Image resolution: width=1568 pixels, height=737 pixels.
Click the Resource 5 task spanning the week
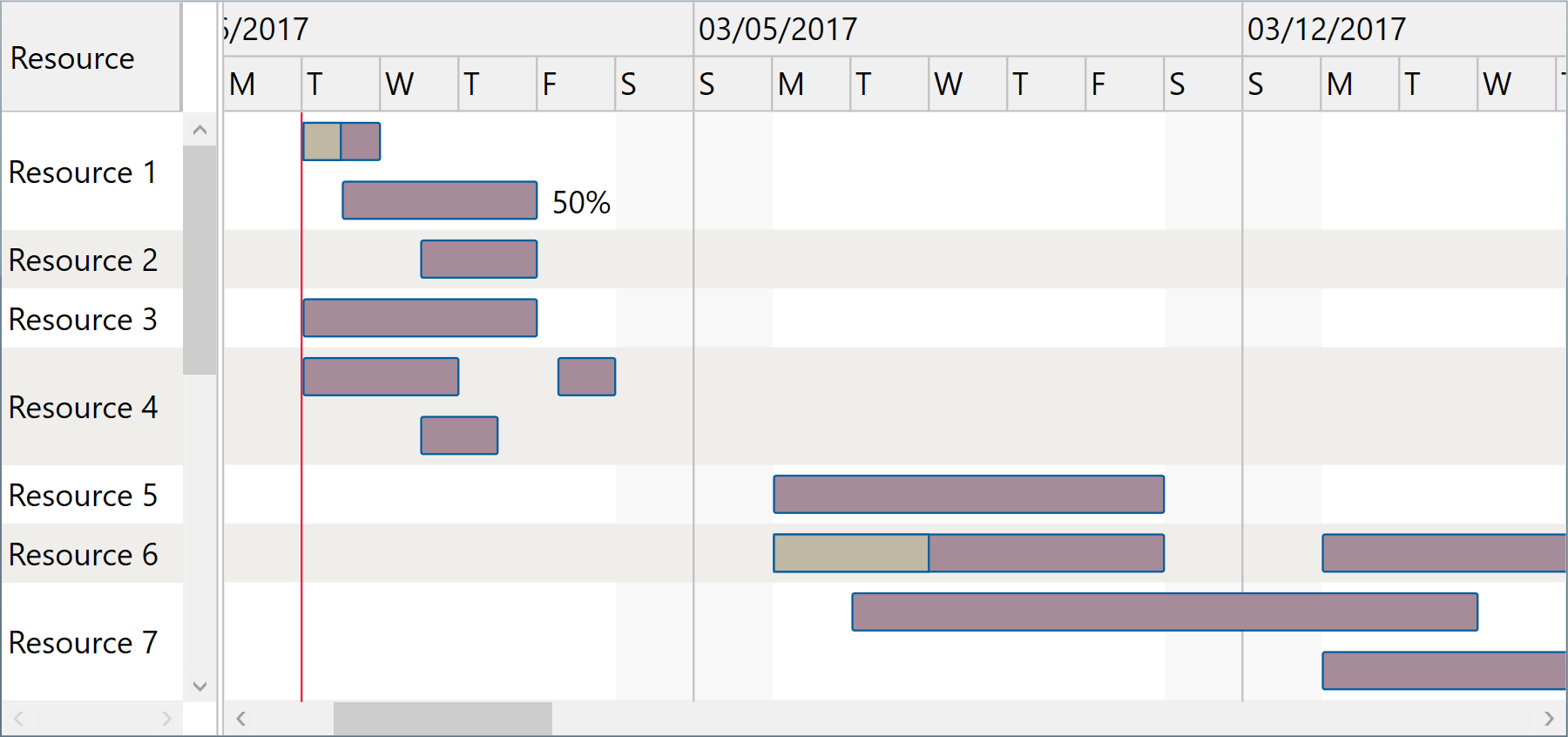pos(968,493)
